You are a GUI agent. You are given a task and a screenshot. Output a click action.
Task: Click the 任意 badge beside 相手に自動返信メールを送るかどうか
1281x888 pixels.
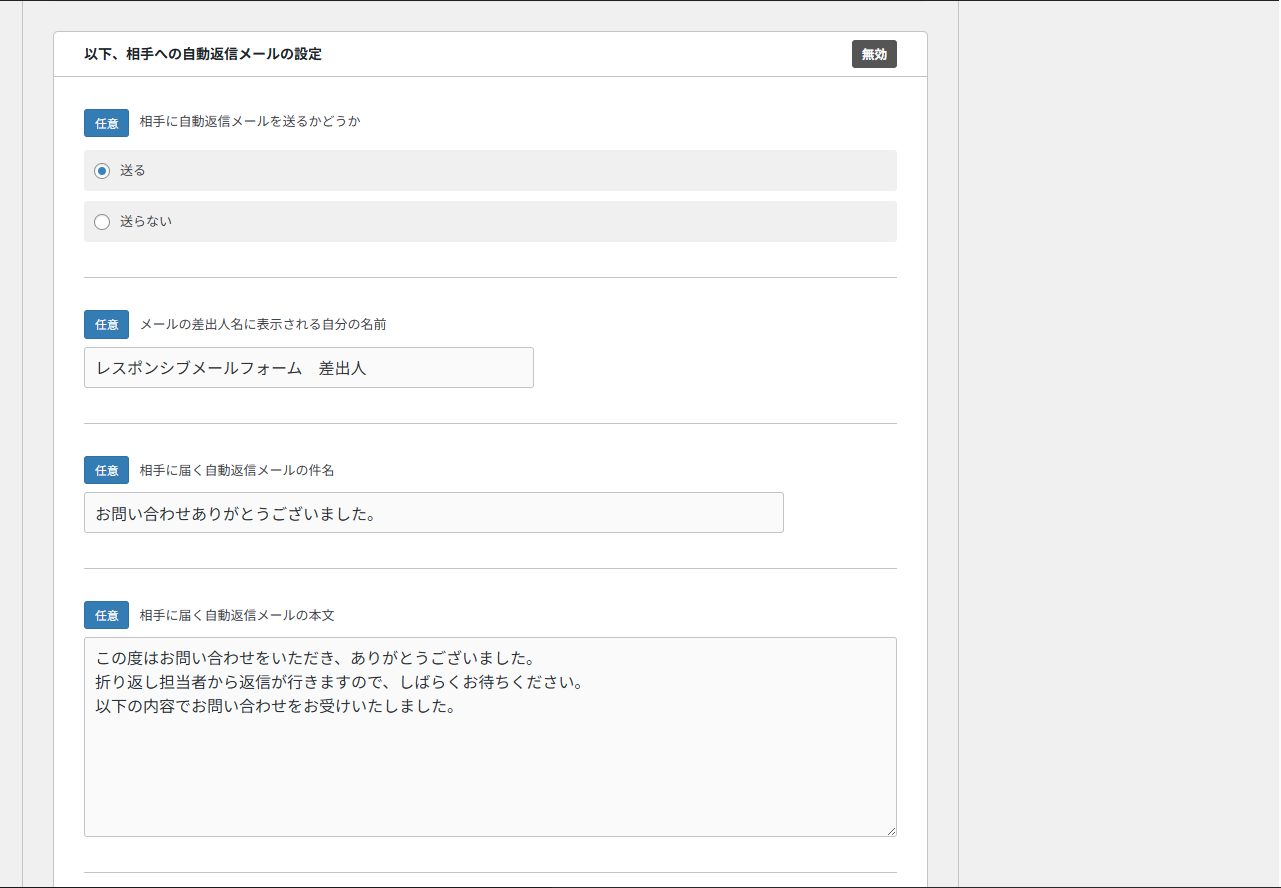pyautogui.click(x=105, y=122)
